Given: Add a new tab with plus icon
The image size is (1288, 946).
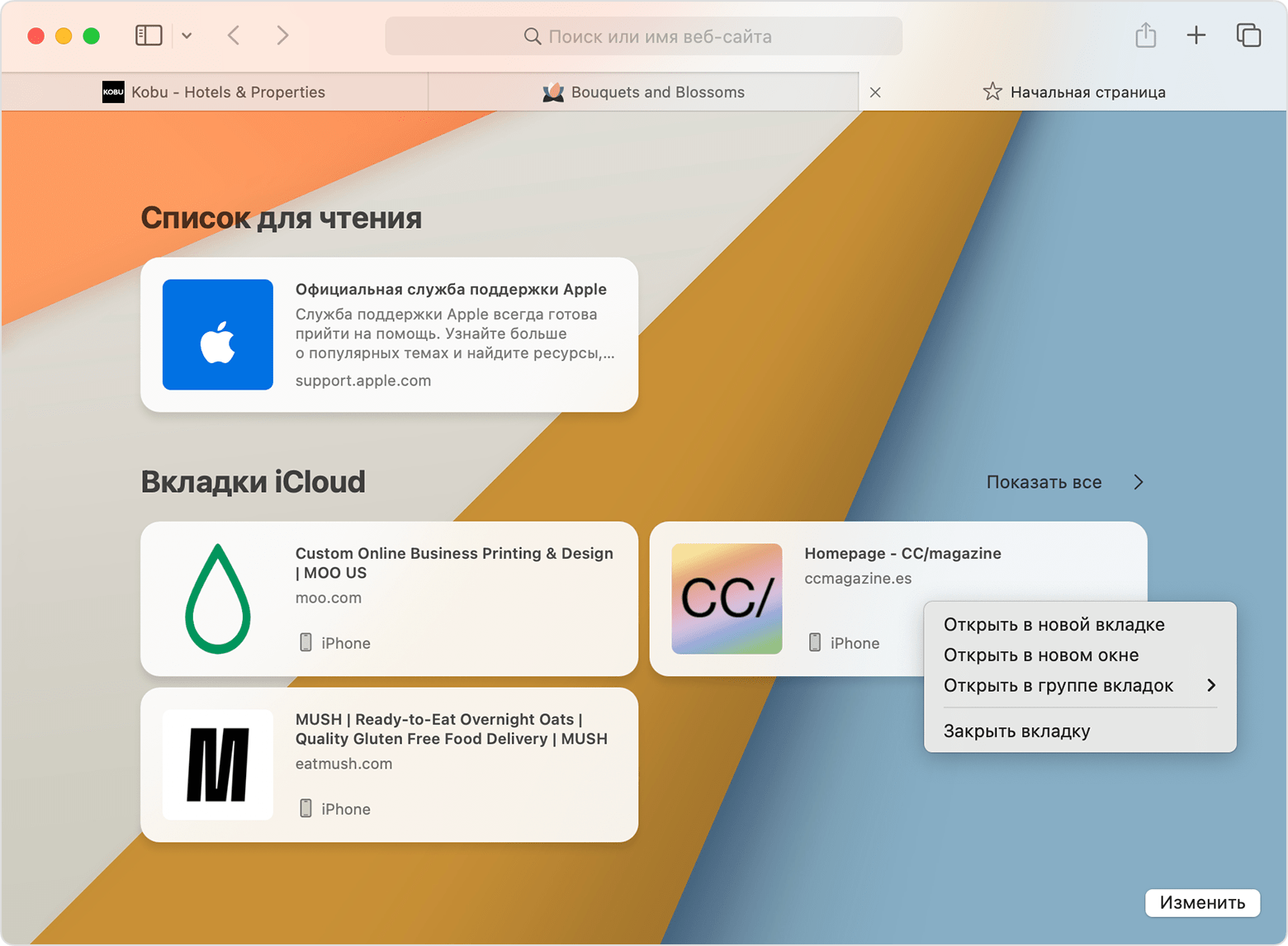Looking at the screenshot, I should [1196, 35].
